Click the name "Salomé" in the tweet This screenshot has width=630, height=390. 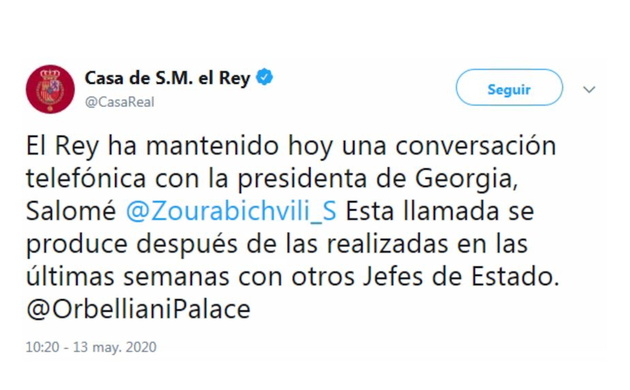(x=71, y=211)
